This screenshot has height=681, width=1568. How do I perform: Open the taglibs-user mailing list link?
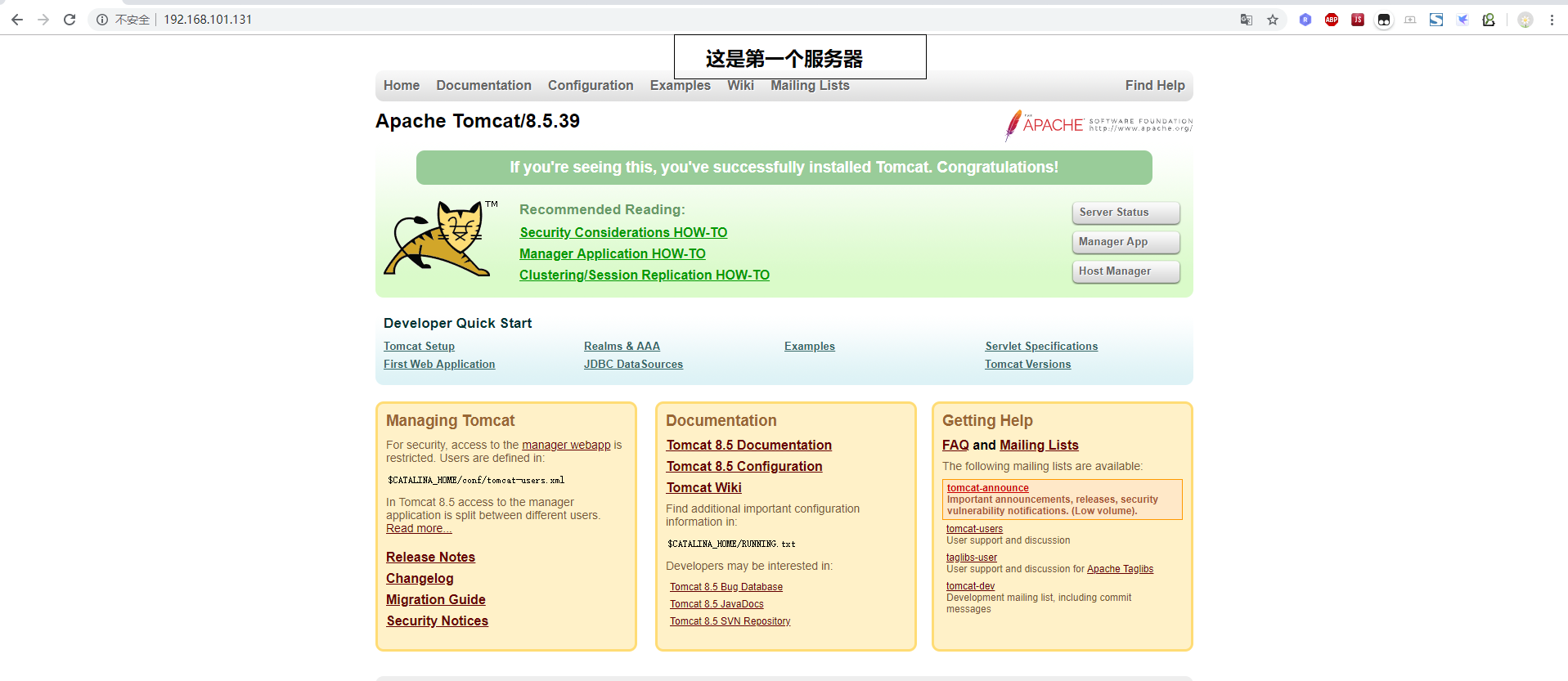pos(972,558)
